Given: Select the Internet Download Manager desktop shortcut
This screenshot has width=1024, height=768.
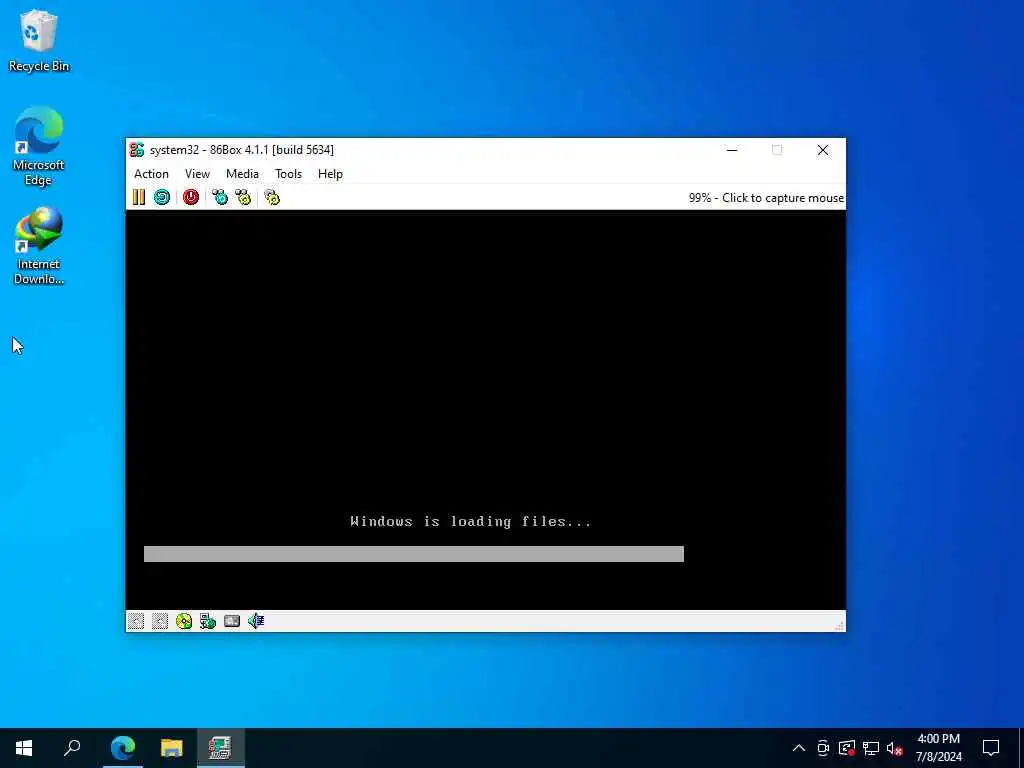Looking at the screenshot, I should 39,246.
